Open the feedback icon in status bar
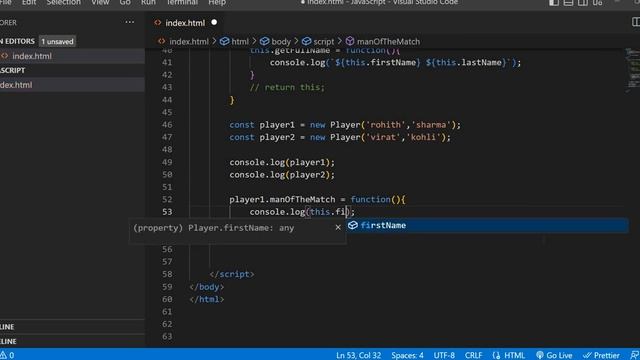The image size is (640, 360). point(635,355)
